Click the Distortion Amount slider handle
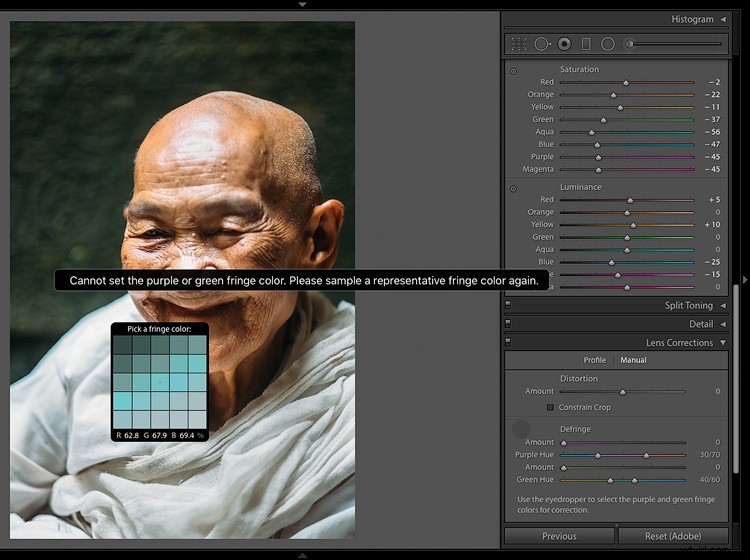 click(x=623, y=392)
